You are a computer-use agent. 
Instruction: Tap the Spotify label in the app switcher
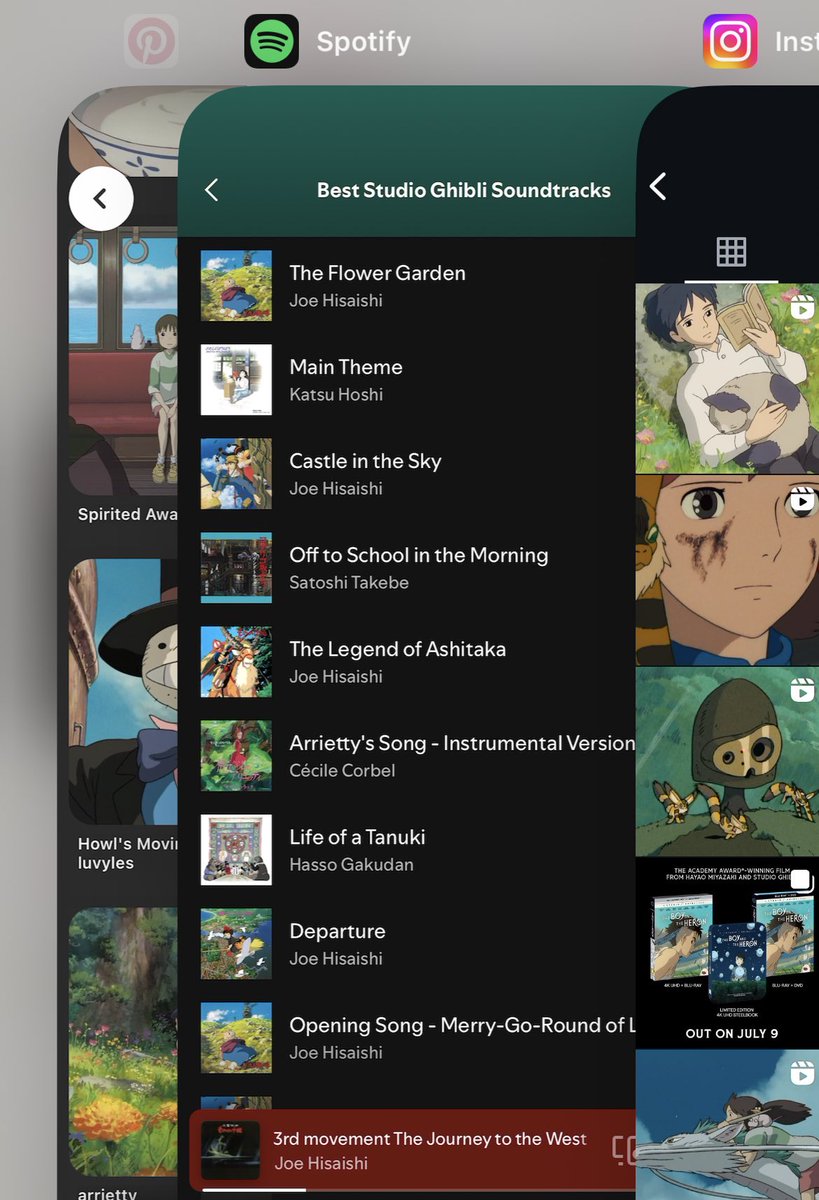tap(364, 42)
